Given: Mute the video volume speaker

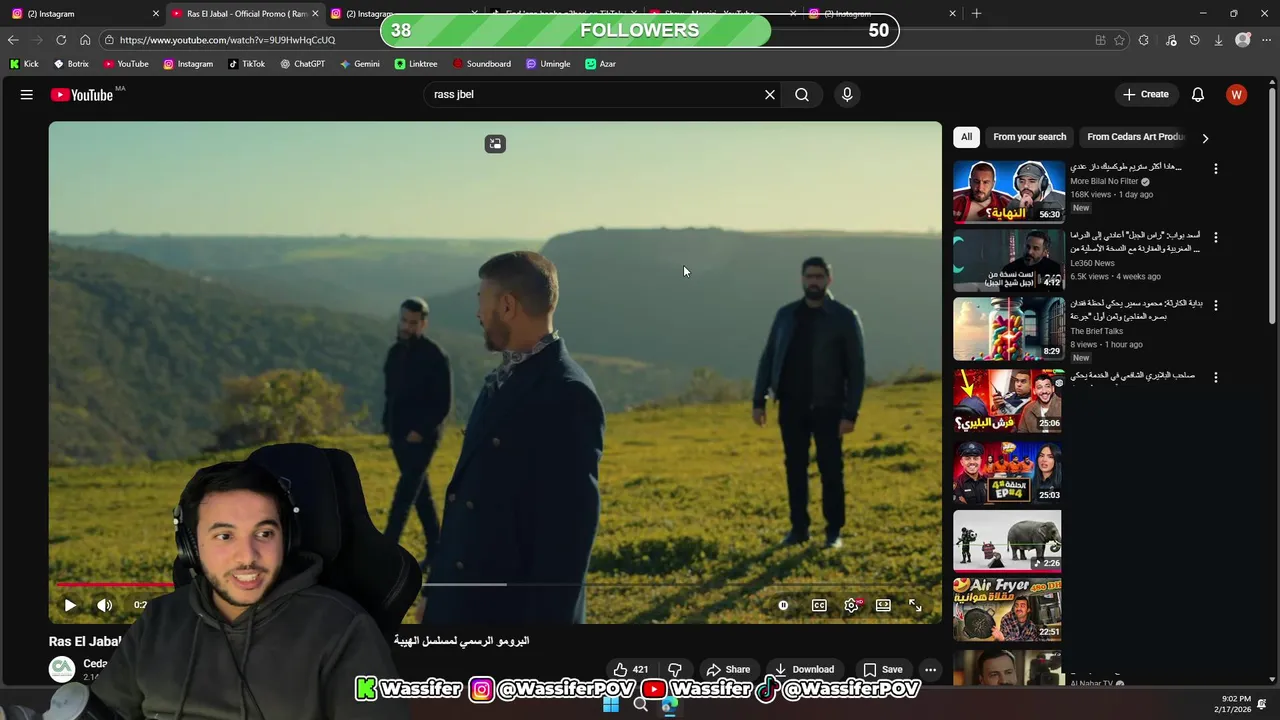Looking at the screenshot, I should (x=104, y=605).
